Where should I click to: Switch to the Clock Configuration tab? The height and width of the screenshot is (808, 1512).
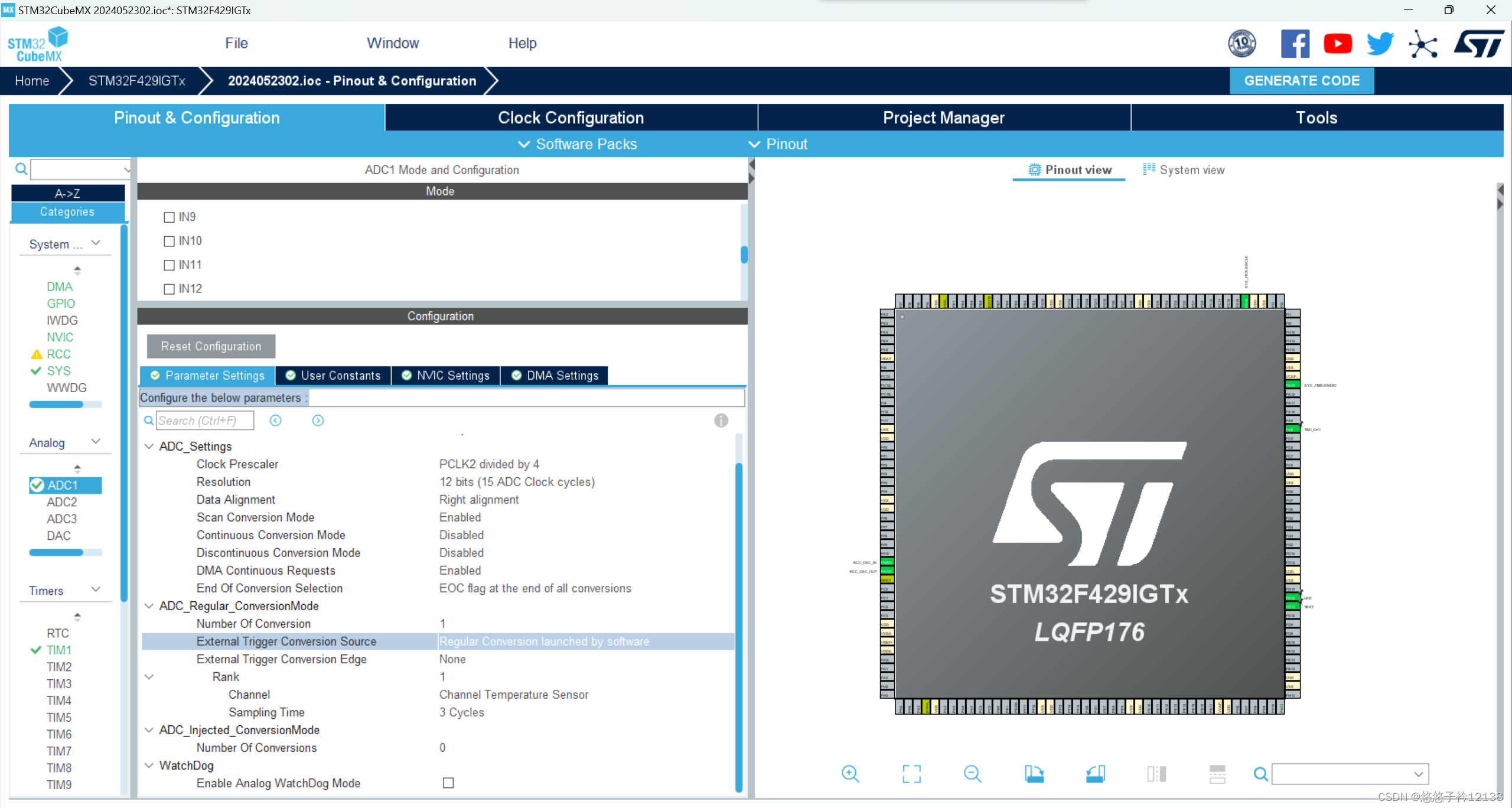click(571, 118)
